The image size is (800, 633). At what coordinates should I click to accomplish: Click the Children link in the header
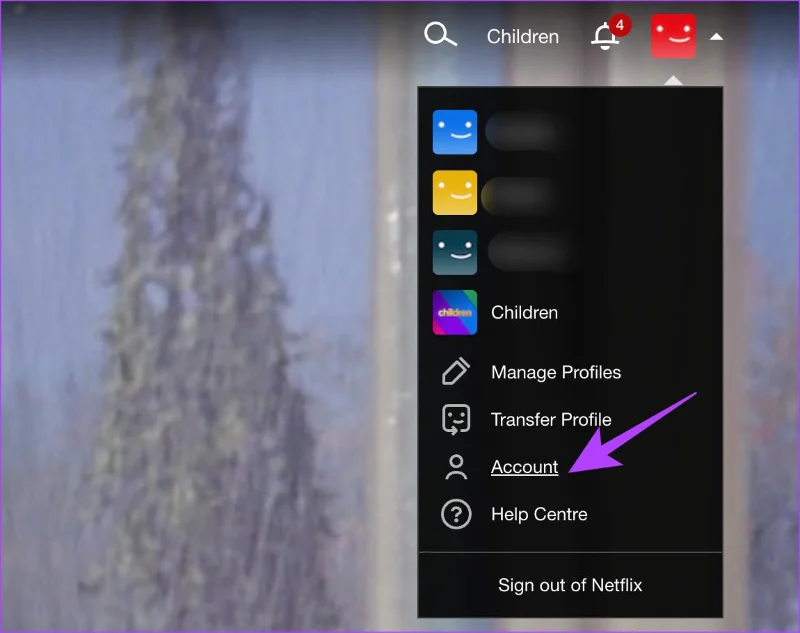[522, 37]
